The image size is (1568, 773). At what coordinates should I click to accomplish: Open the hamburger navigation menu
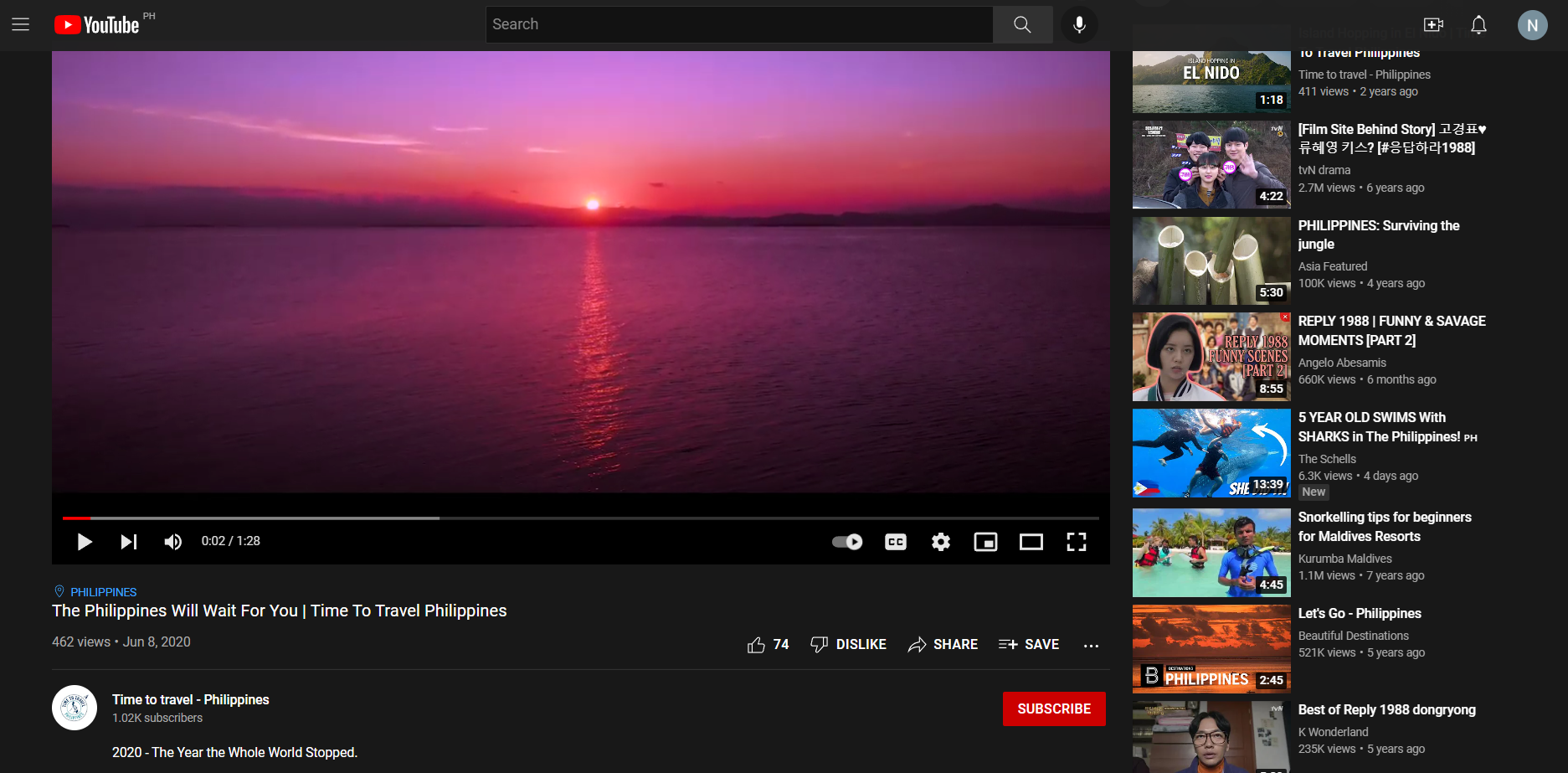(20, 24)
